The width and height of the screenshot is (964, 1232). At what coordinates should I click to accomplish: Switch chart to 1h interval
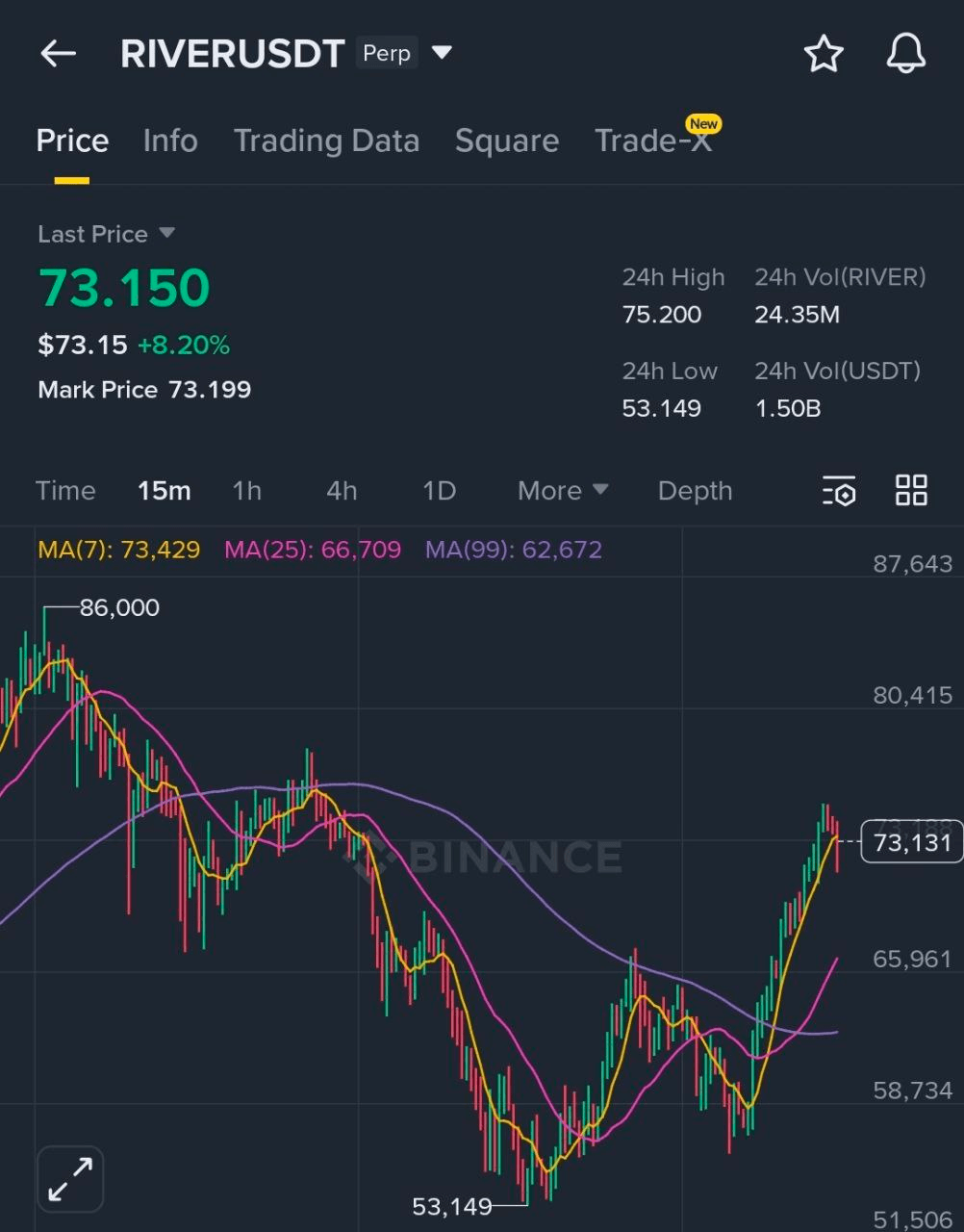coord(246,491)
